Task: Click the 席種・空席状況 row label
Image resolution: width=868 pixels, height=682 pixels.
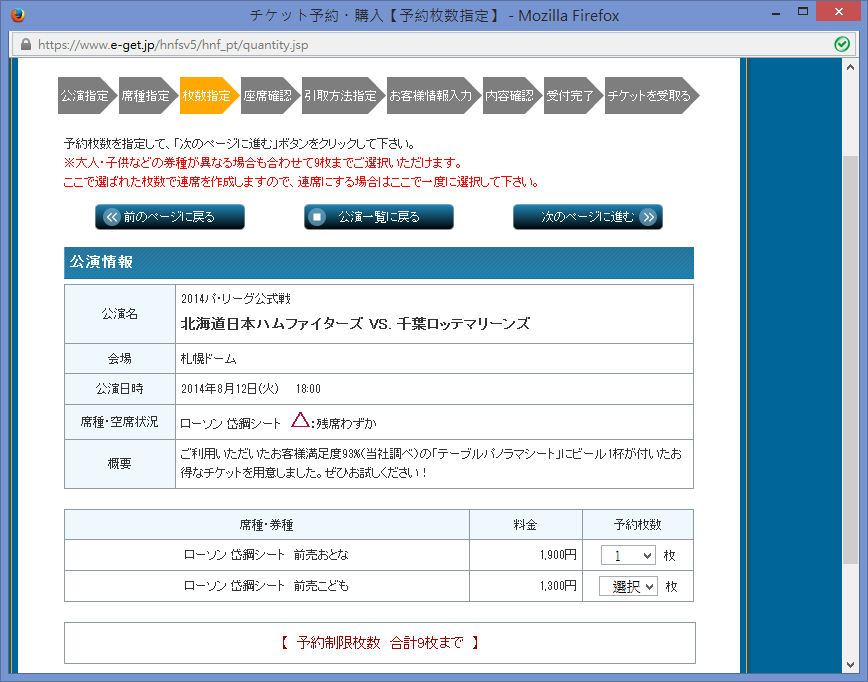Action: pos(120,422)
